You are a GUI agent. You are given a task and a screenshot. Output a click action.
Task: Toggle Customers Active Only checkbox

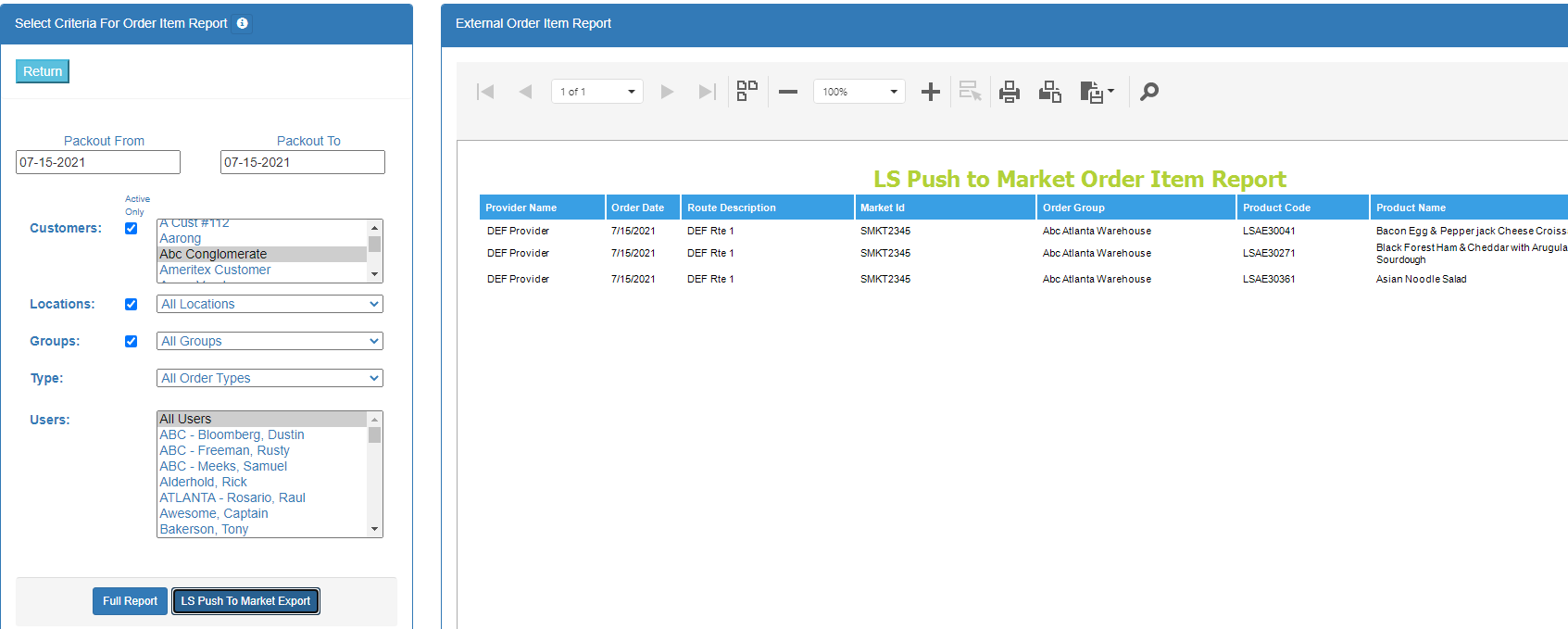[132, 229]
